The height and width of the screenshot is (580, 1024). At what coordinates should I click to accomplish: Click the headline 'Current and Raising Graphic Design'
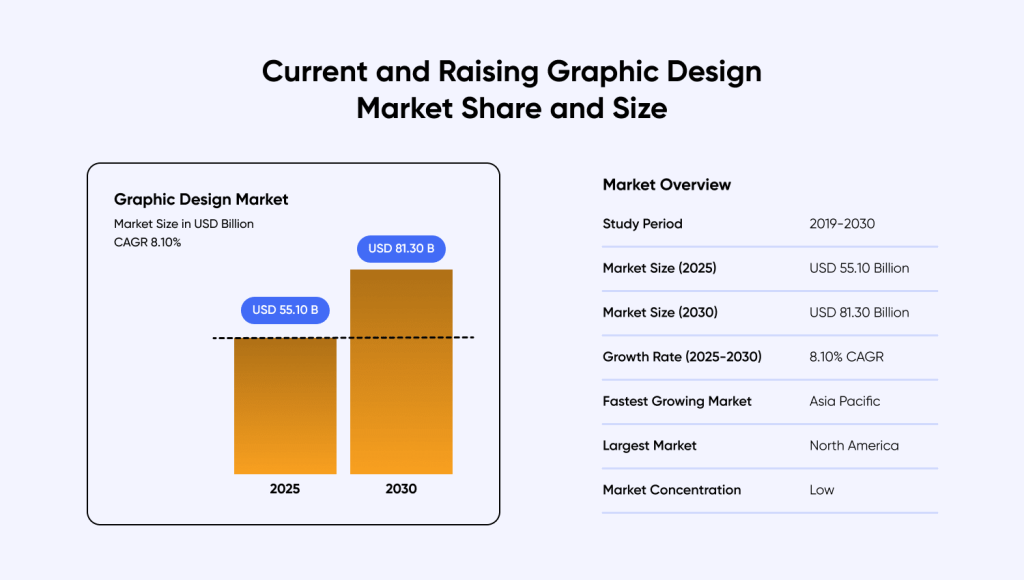[511, 72]
